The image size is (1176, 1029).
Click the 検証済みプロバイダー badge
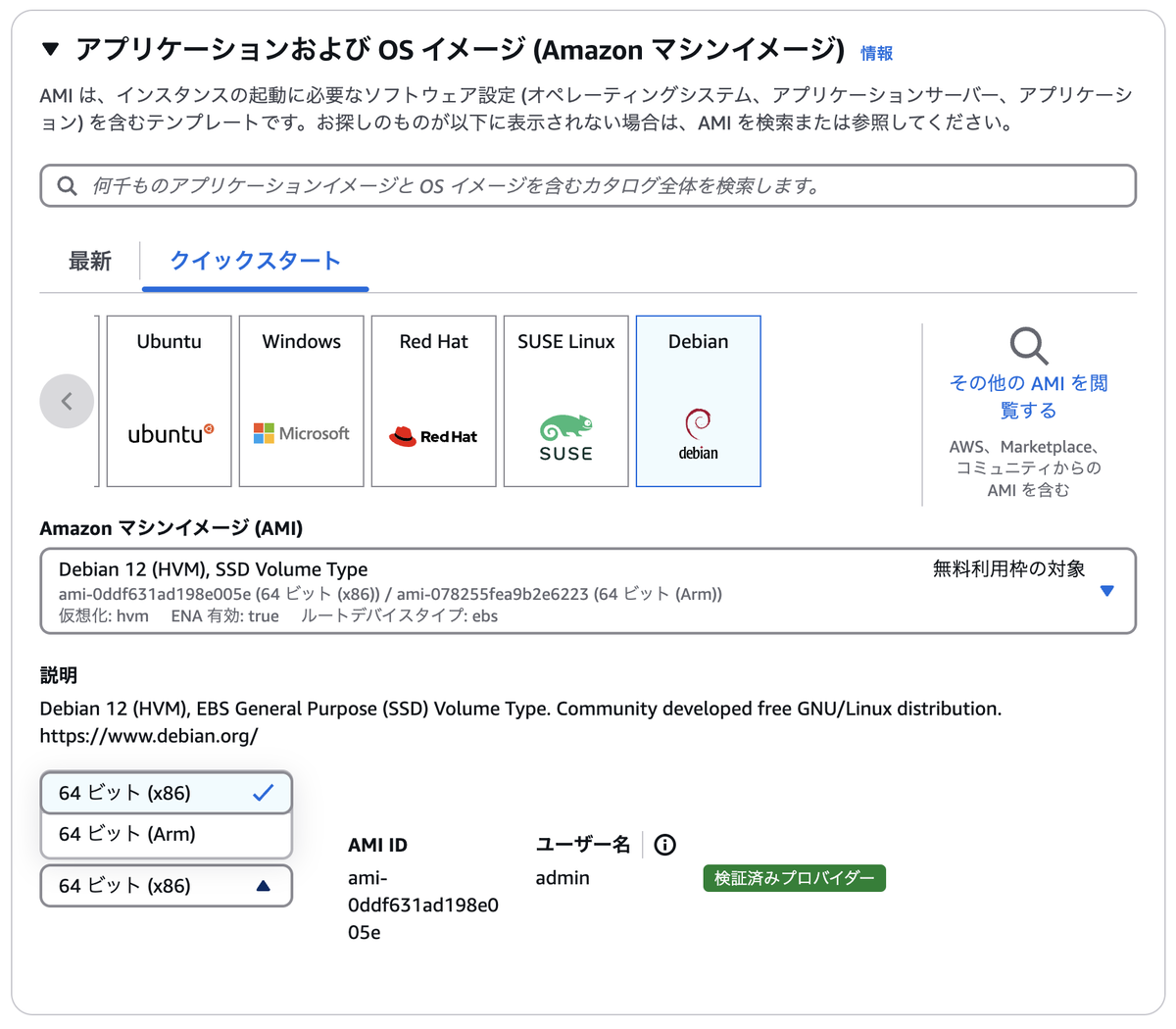click(x=794, y=878)
